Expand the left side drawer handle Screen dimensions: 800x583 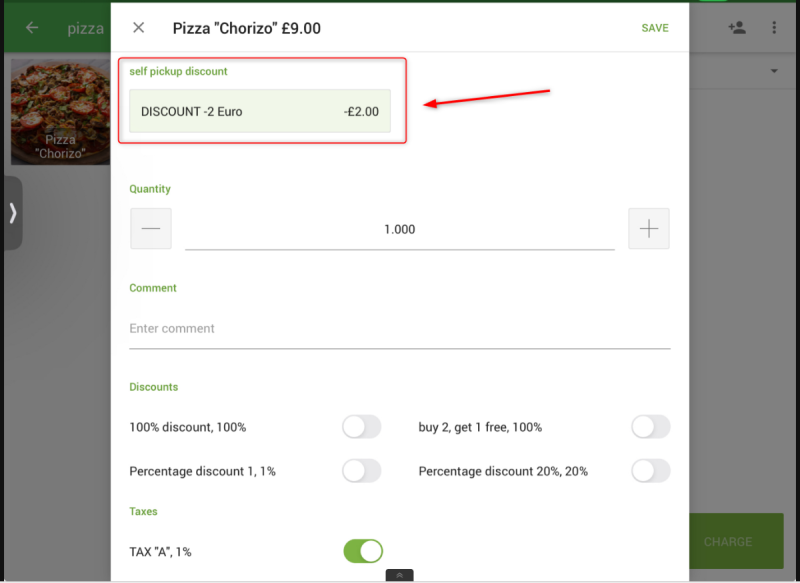tap(12, 212)
